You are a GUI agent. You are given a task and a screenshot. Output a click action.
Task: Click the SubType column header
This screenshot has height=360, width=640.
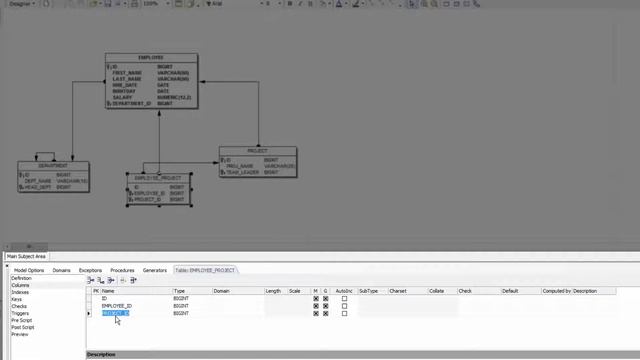tap(373, 291)
